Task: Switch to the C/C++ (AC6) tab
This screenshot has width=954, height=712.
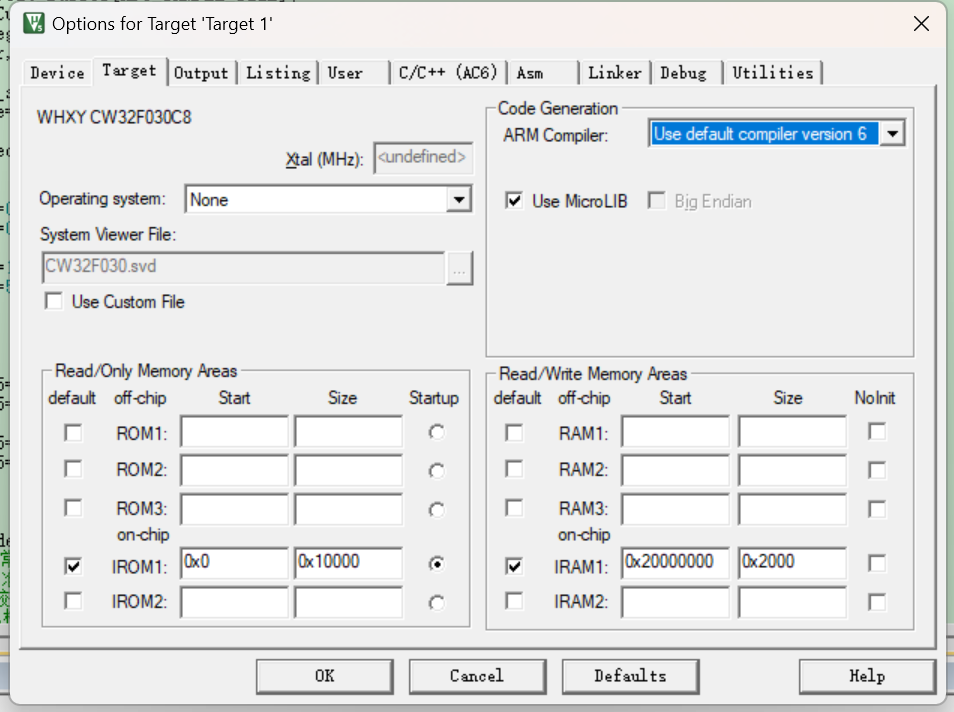Action: [x=448, y=73]
